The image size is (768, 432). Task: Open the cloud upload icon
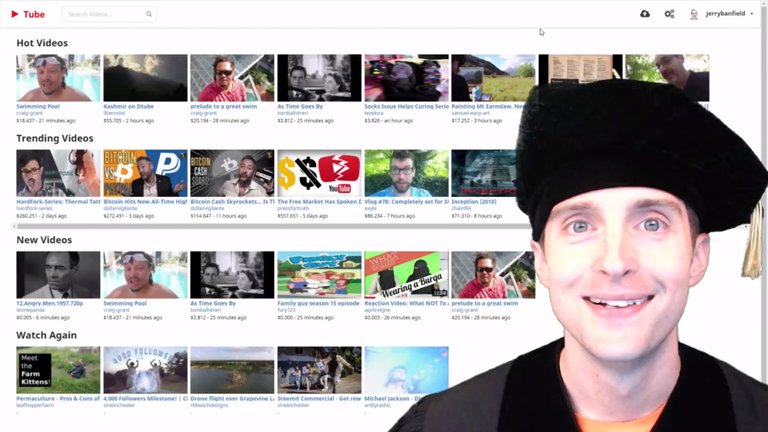coord(645,14)
